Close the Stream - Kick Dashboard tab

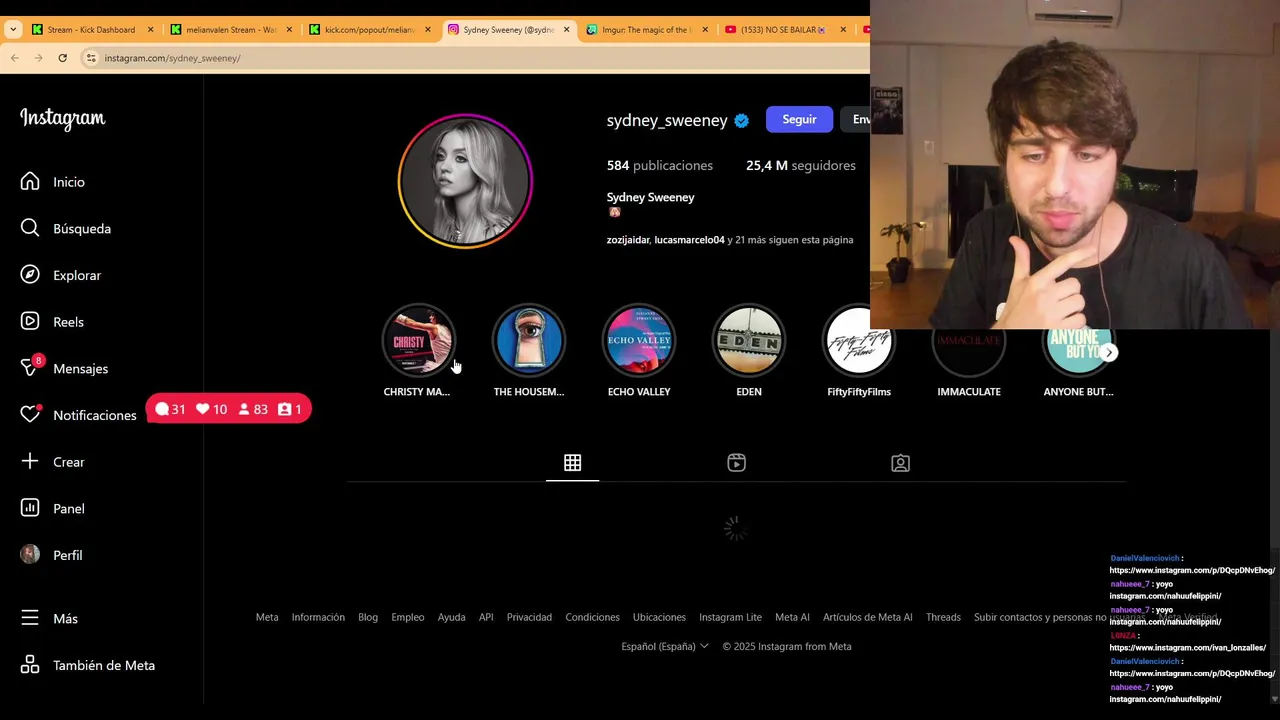pos(150,29)
